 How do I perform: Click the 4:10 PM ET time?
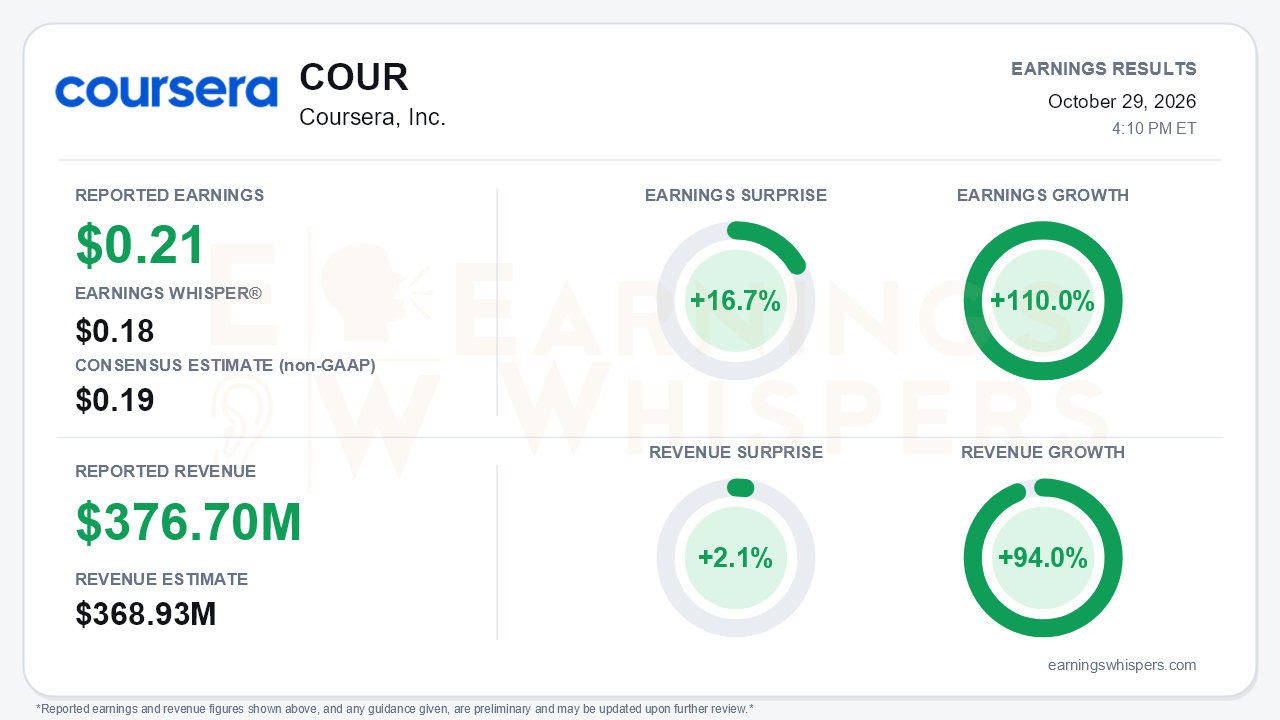click(x=1154, y=129)
